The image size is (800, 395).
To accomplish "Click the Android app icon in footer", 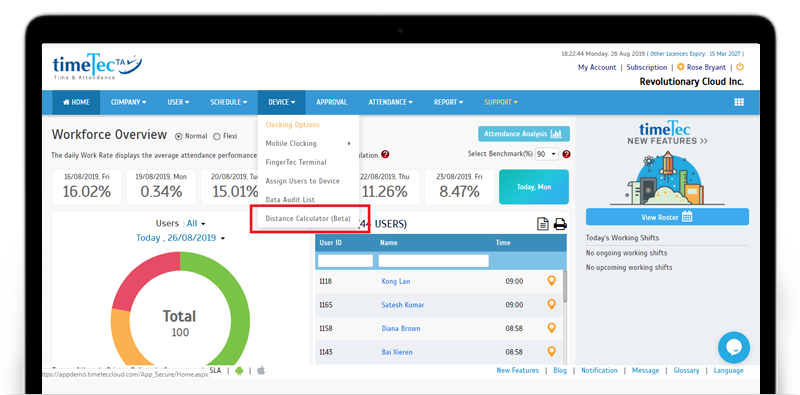I will pos(239,371).
